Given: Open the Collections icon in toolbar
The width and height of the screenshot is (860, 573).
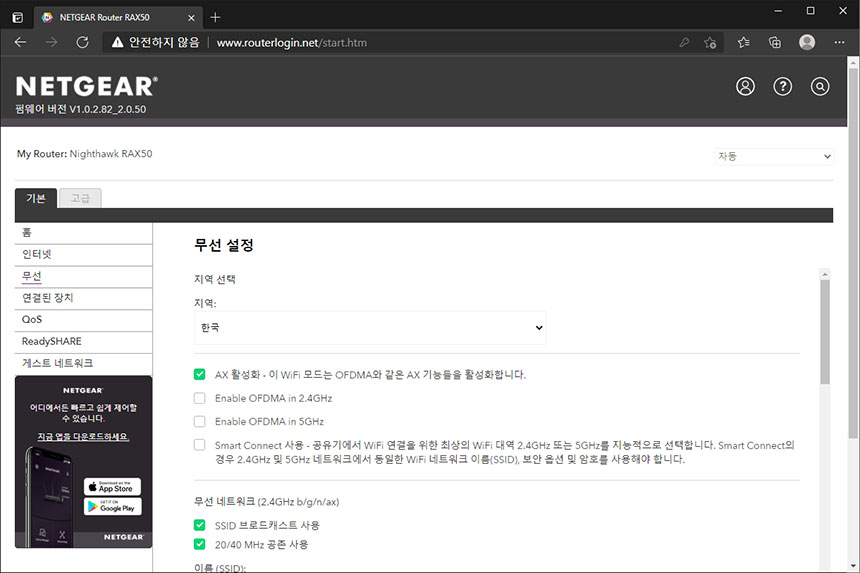Looking at the screenshot, I should click(x=775, y=42).
